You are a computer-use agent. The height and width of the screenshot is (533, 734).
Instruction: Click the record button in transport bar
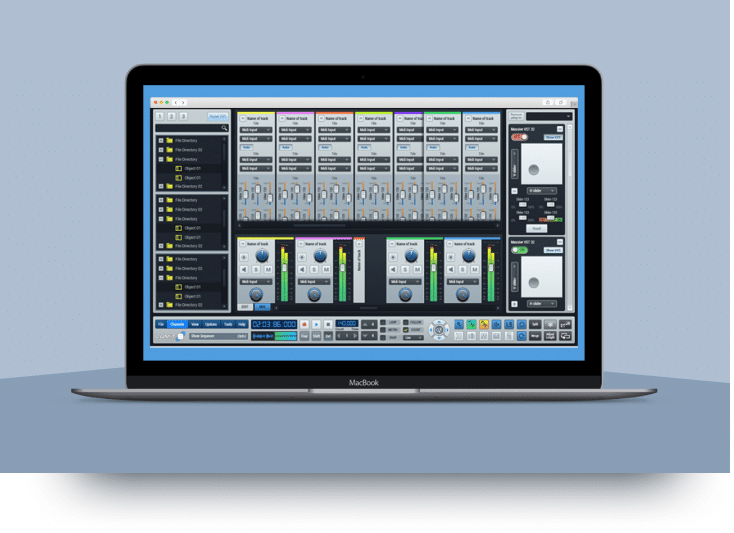pyautogui.click(x=305, y=324)
